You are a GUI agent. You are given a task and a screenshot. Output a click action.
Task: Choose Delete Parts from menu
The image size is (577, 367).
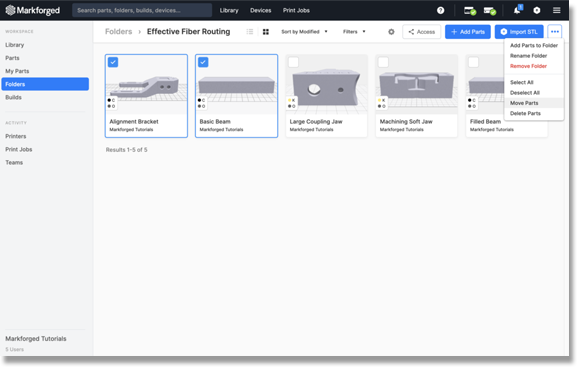(x=525, y=113)
